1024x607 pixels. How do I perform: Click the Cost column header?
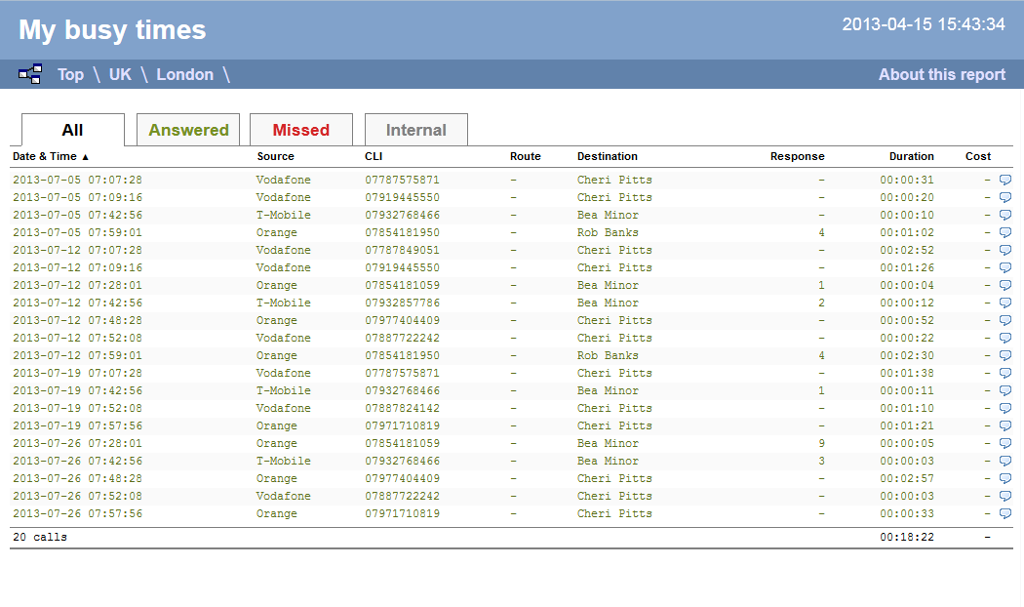point(977,156)
